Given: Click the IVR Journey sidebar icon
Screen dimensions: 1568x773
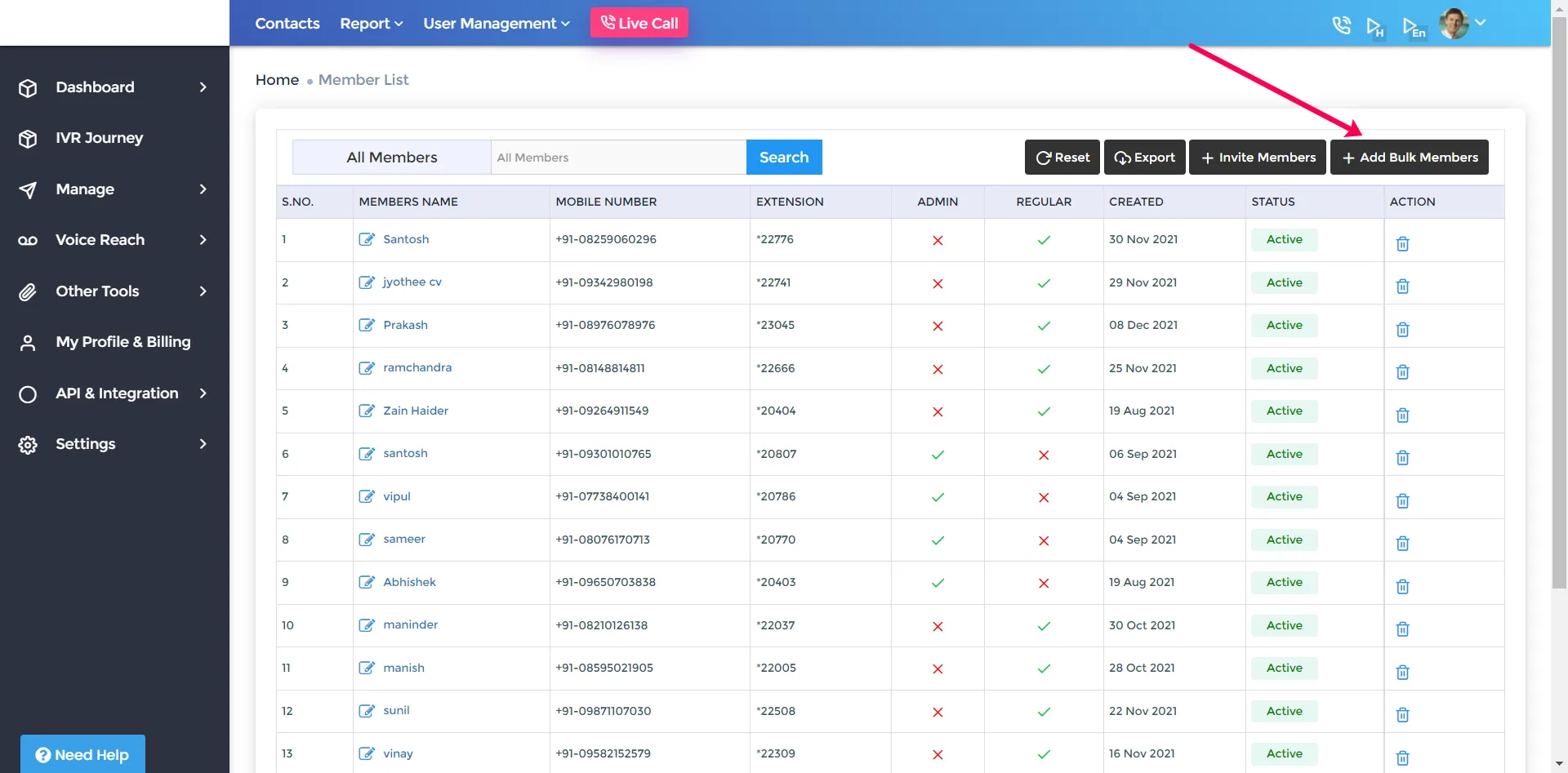Looking at the screenshot, I should [28, 139].
